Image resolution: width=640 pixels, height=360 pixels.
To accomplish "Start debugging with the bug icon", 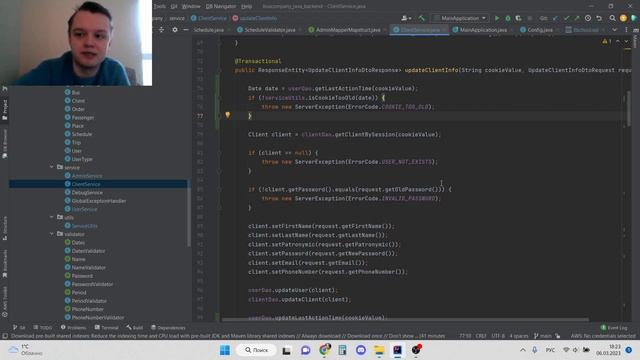I will [x=508, y=18].
